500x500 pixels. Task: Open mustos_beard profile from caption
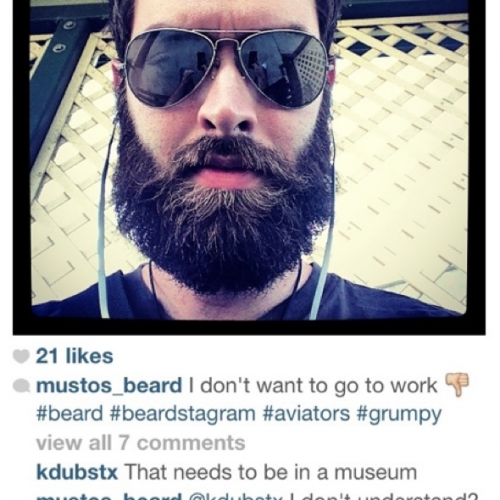pyautogui.click(x=109, y=386)
